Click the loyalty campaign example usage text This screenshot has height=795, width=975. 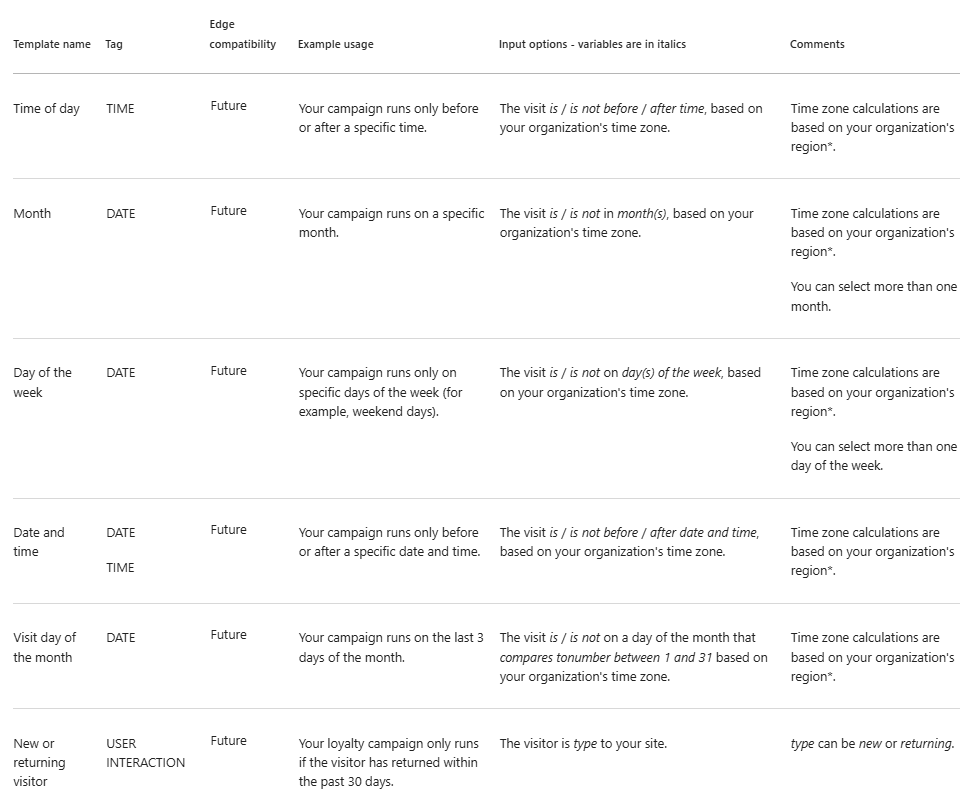tap(388, 762)
